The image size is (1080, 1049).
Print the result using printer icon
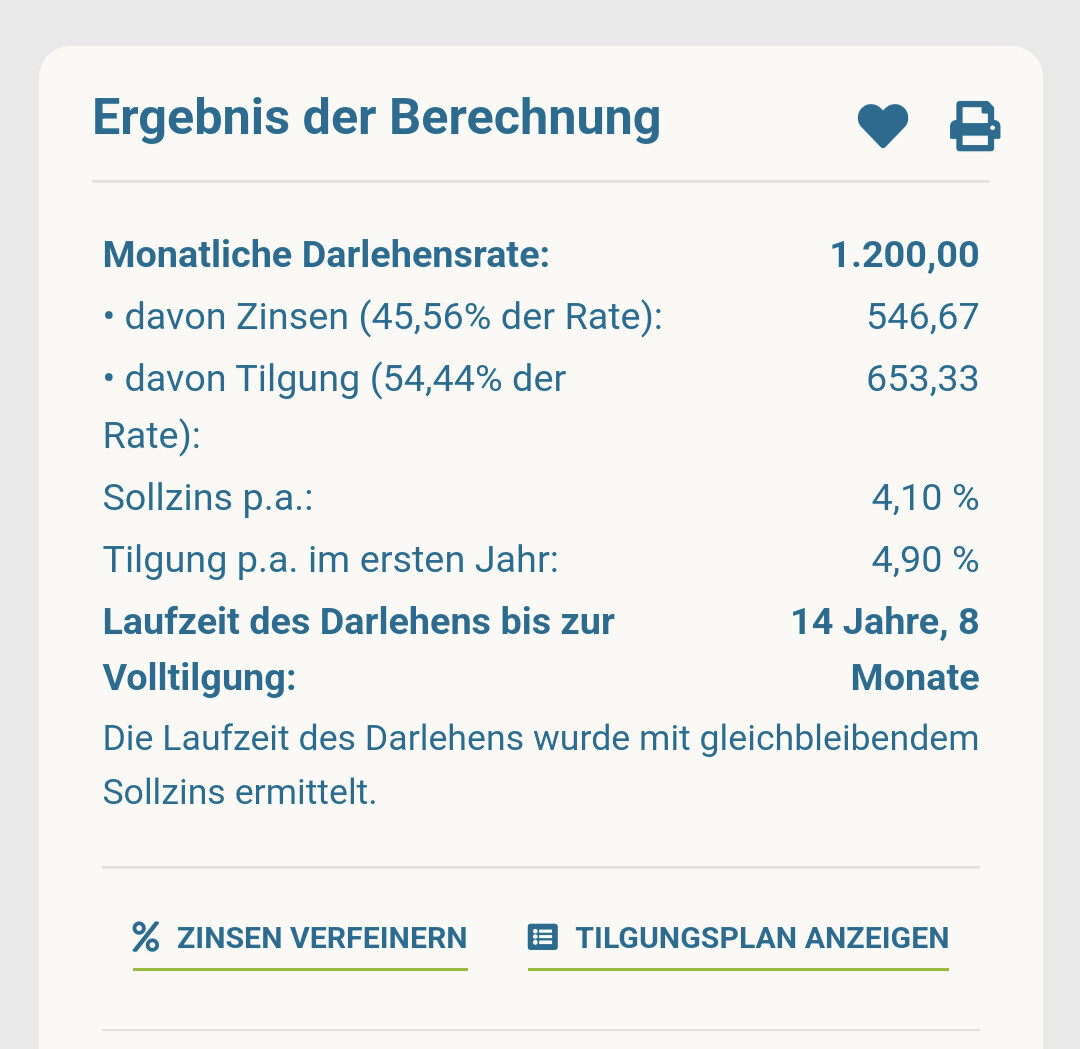point(974,127)
